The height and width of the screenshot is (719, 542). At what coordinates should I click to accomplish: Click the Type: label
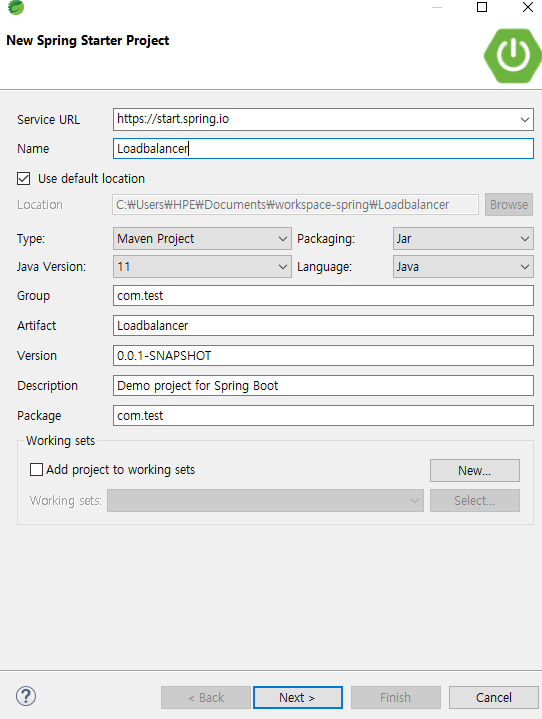click(x=31, y=239)
